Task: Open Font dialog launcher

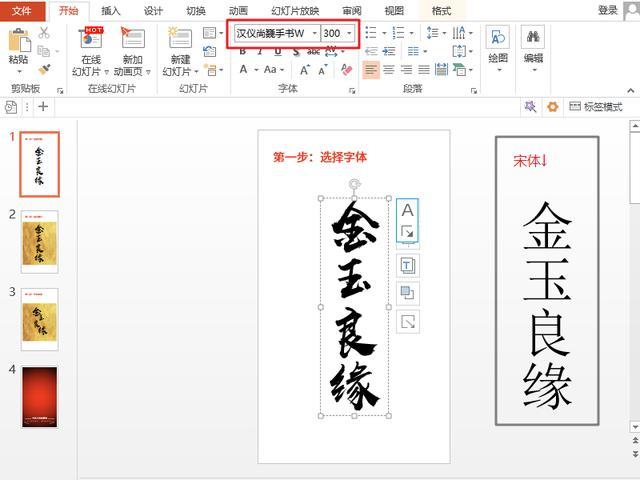Action: coord(352,91)
